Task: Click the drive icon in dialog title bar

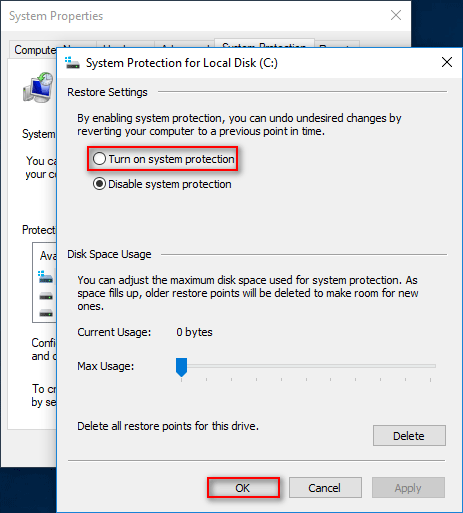Action: tap(72, 63)
